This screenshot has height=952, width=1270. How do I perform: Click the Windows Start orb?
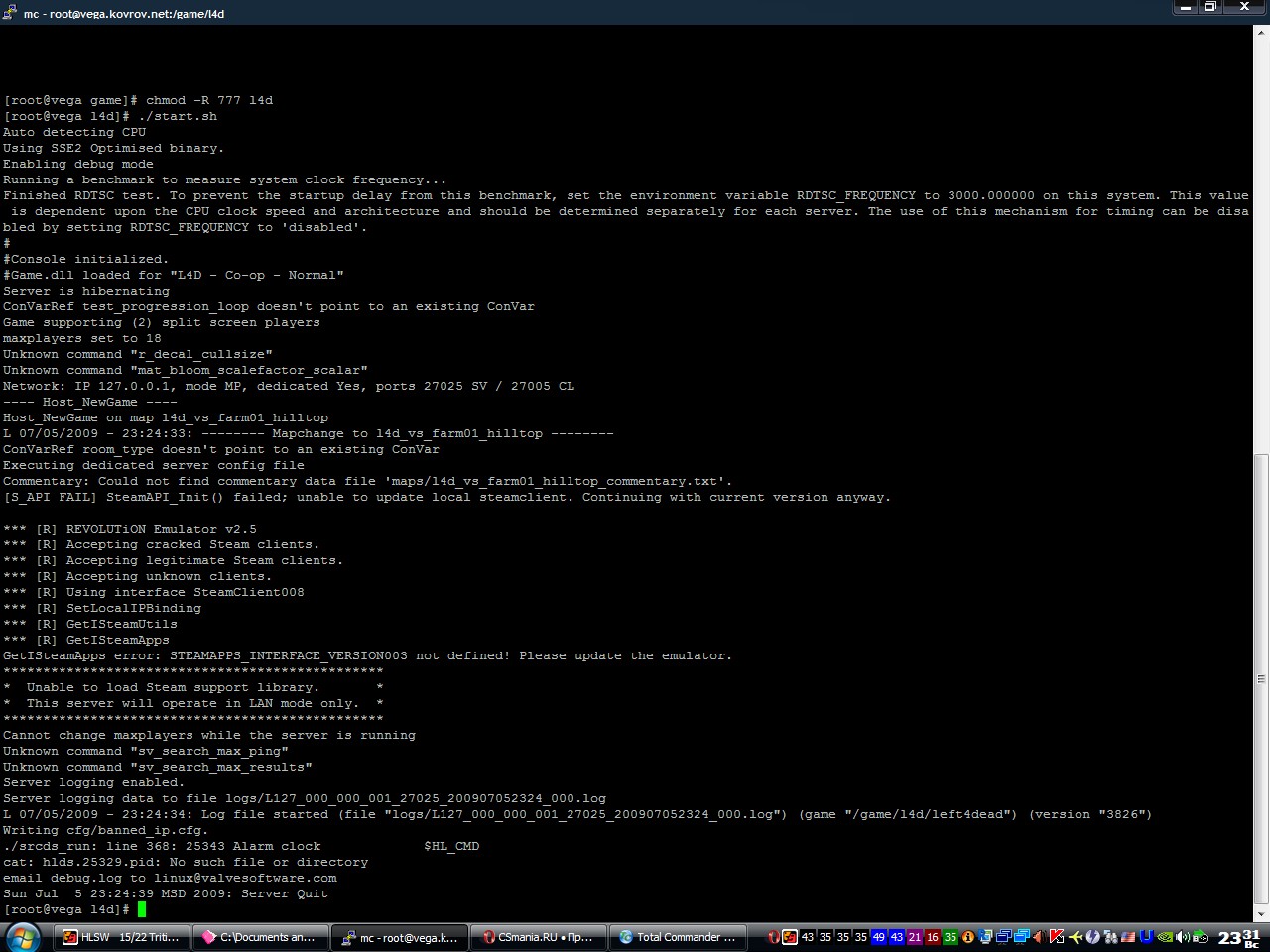point(22,937)
